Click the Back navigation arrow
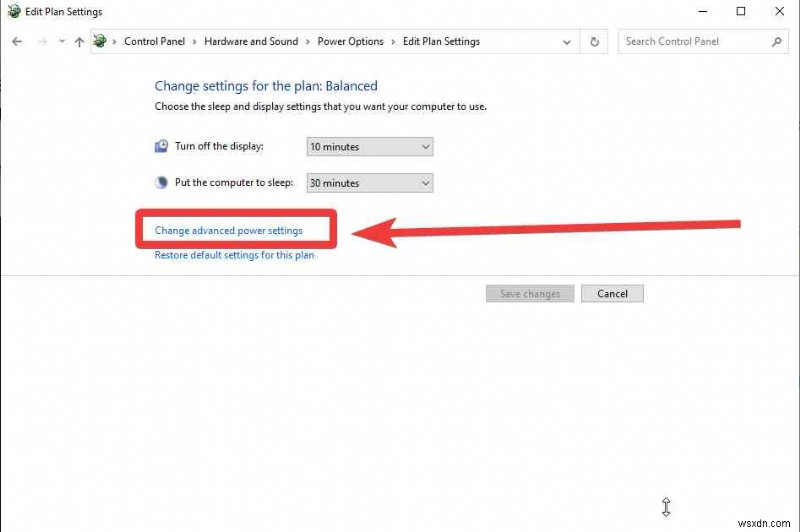This screenshot has width=800, height=532. point(17,41)
